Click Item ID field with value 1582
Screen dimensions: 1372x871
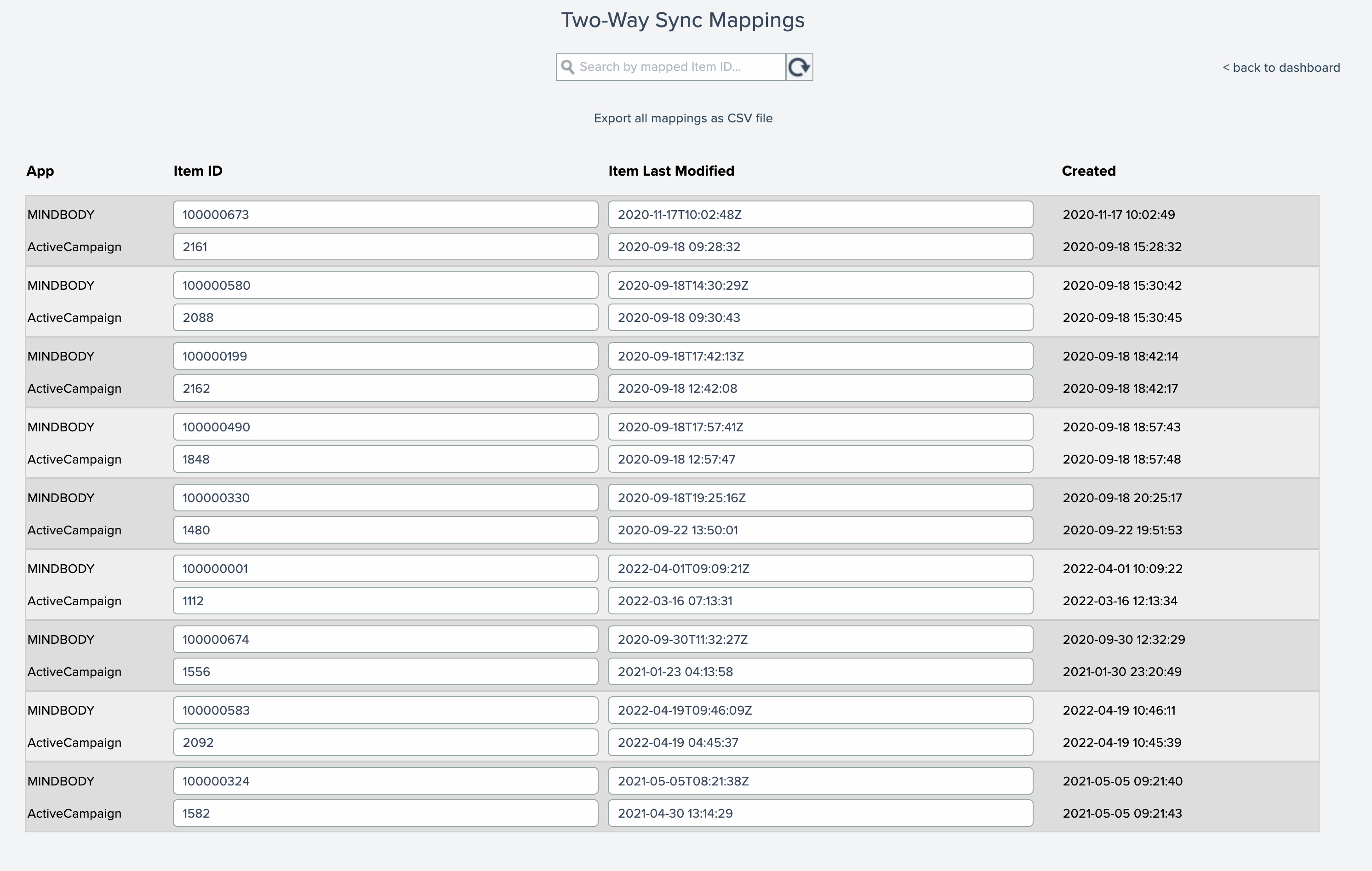(x=385, y=814)
